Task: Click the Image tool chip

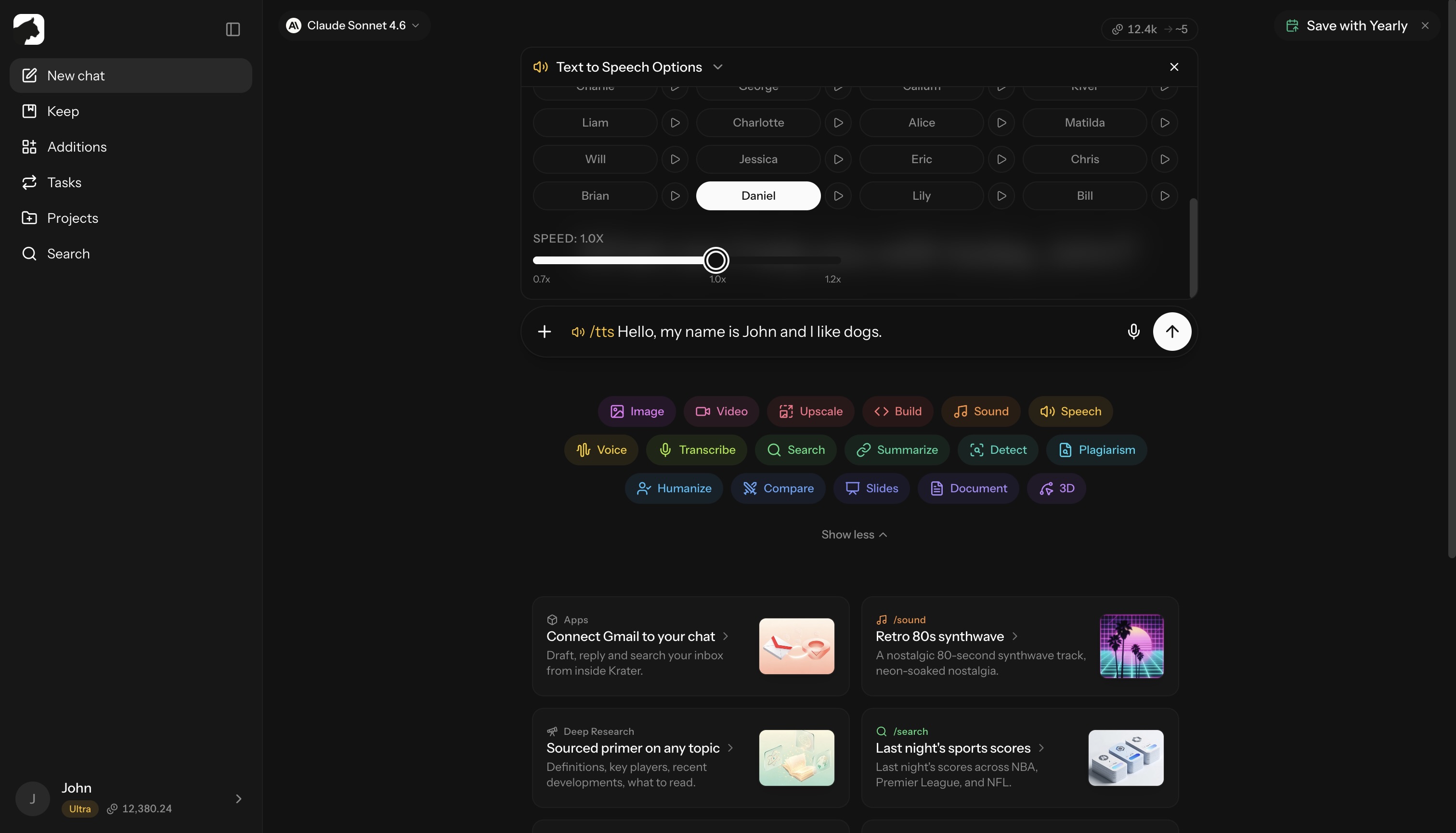Action: (x=637, y=411)
